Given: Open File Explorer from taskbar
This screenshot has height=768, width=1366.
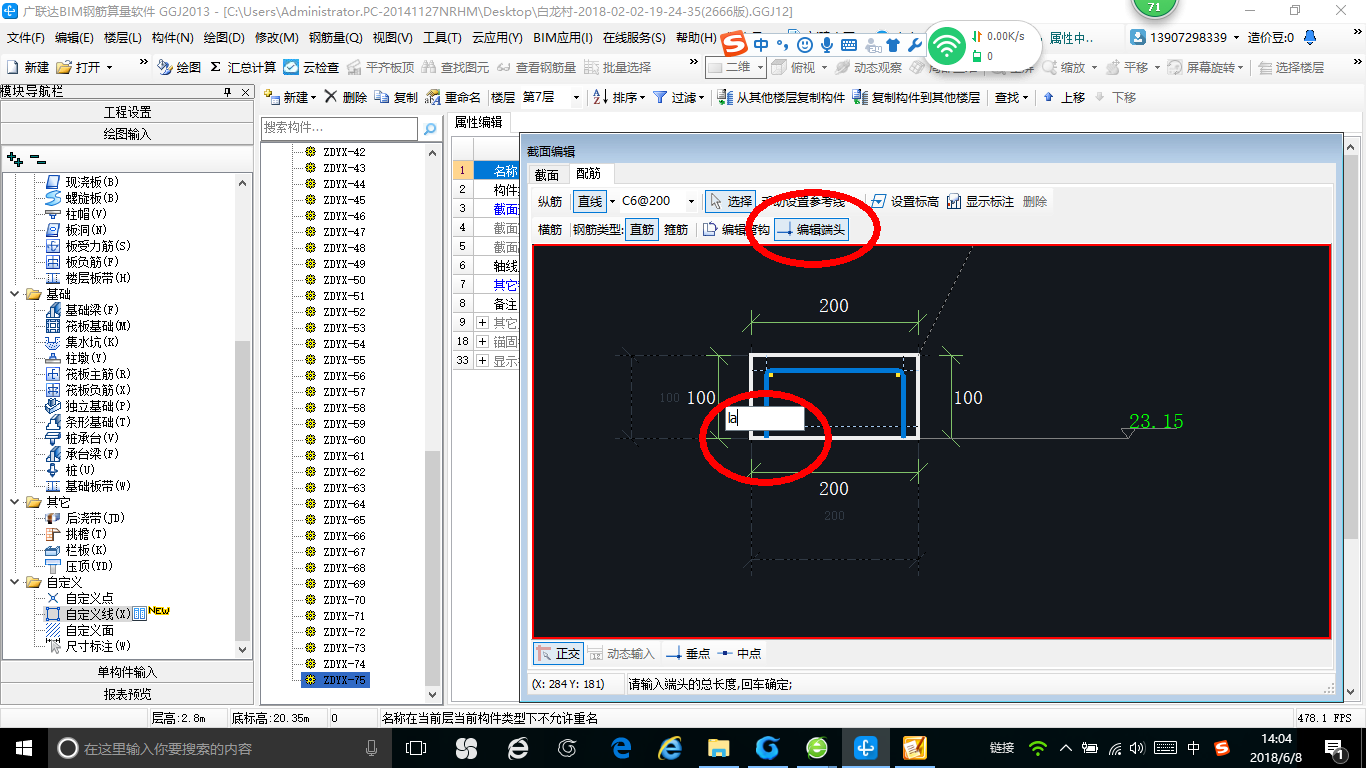Looking at the screenshot, I should coord(718,747).
